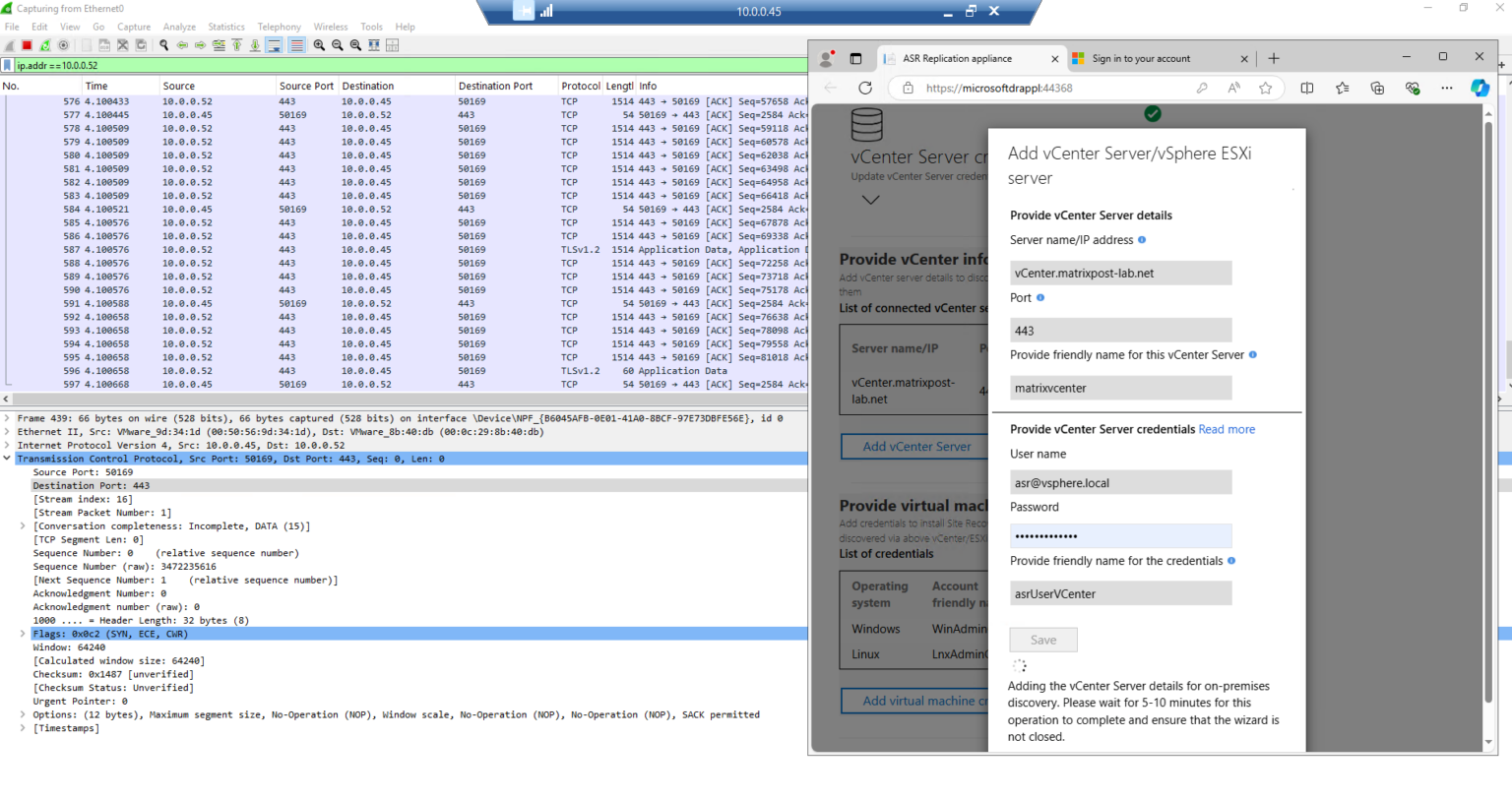Open the Read more credentials link

(x=1227, y=429)
